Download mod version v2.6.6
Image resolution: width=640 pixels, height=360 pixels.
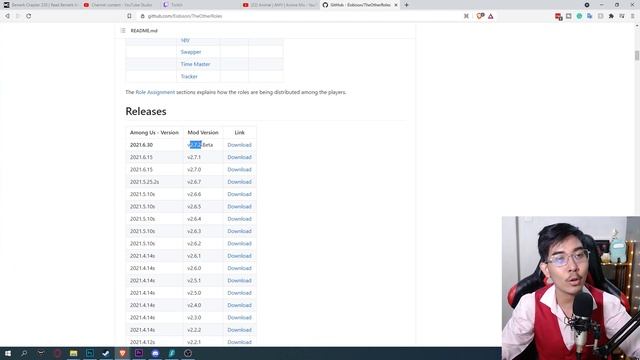(x=239, y=194)
